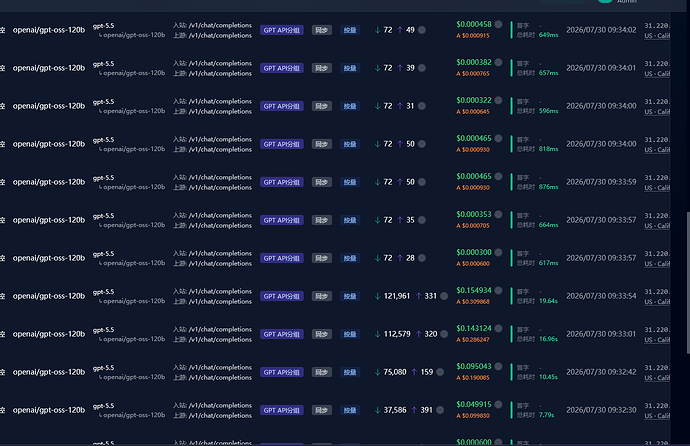Image resolution: width=690 pixels, height=446 pixels.
Task: Click input token count 37,586
Action: pos(395,410)
